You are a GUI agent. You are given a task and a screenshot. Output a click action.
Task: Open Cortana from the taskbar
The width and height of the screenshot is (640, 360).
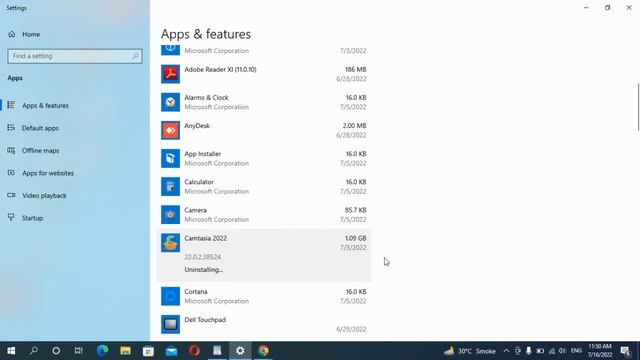56,351
